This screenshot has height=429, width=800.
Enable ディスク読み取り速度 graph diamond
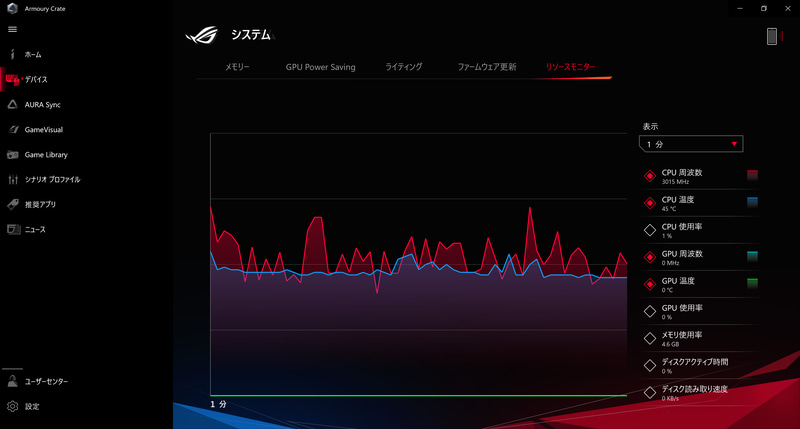point(649,392)
